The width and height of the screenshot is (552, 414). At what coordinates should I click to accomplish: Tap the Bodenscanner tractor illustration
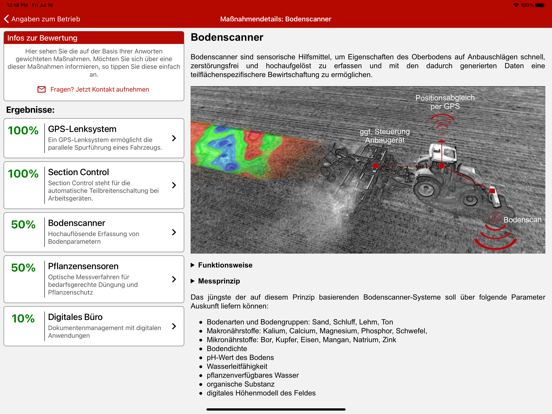click(x=368, y=170)
